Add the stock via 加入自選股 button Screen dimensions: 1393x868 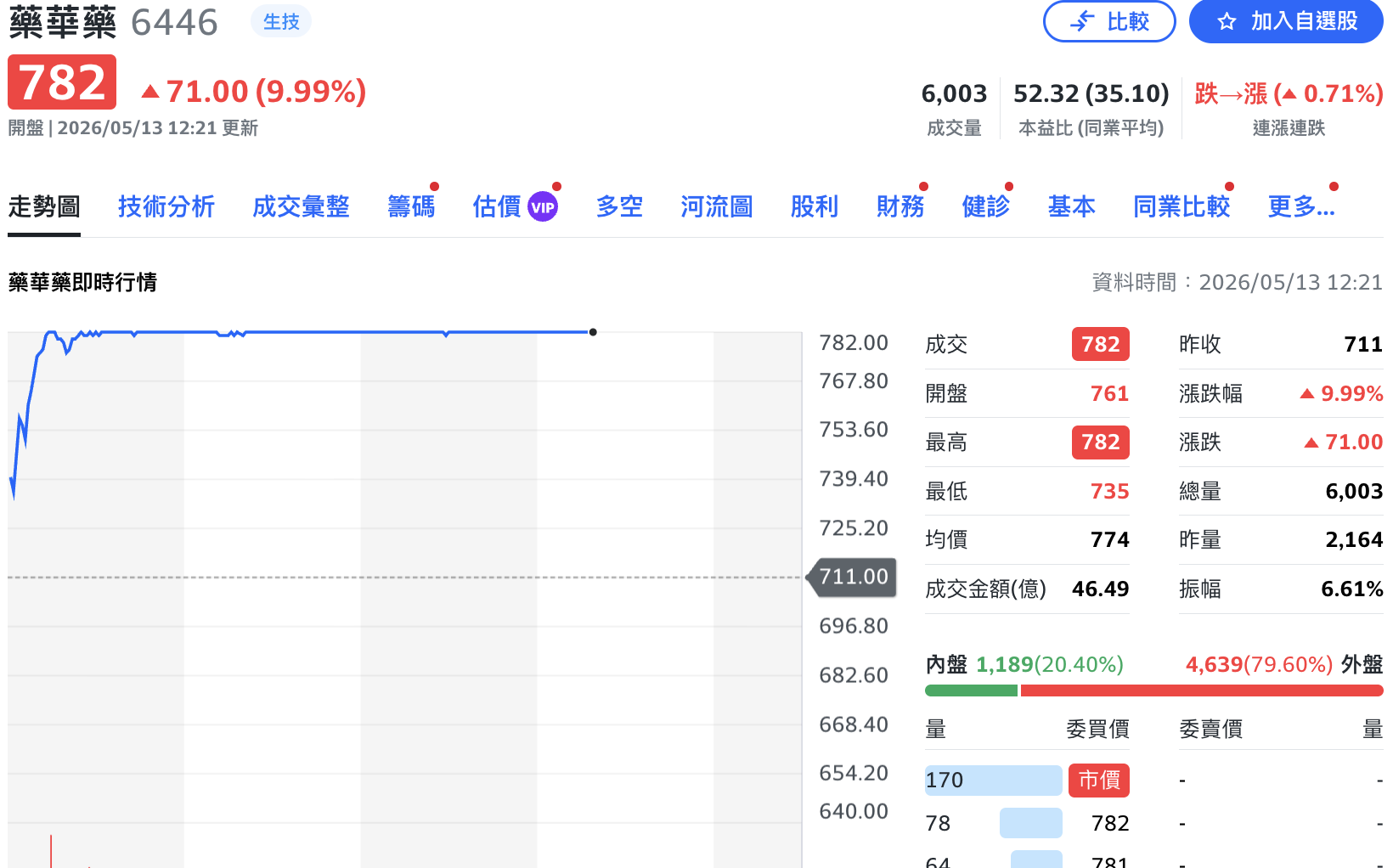point(1286,21)
